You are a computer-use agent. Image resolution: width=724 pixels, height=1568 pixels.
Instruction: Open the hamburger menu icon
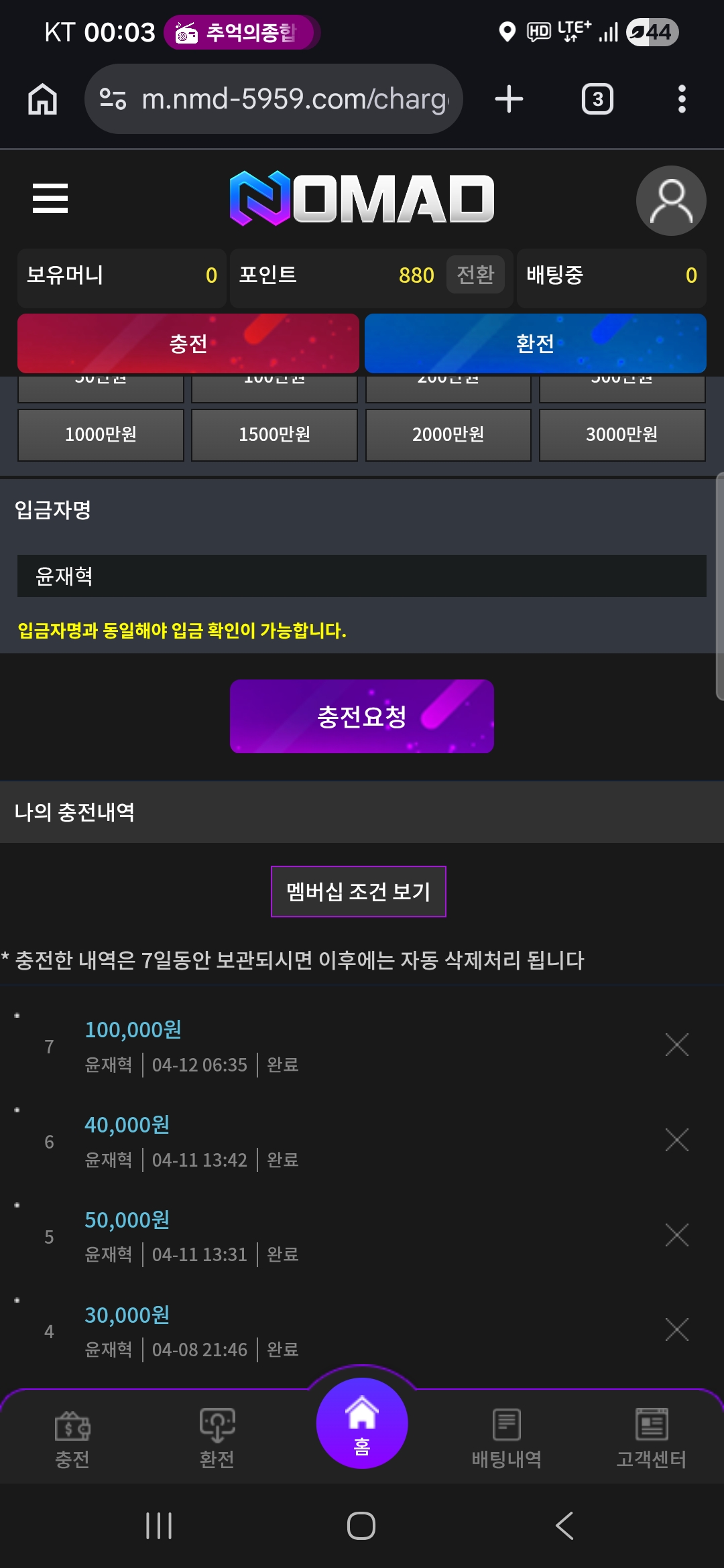[x=50, y=198]
